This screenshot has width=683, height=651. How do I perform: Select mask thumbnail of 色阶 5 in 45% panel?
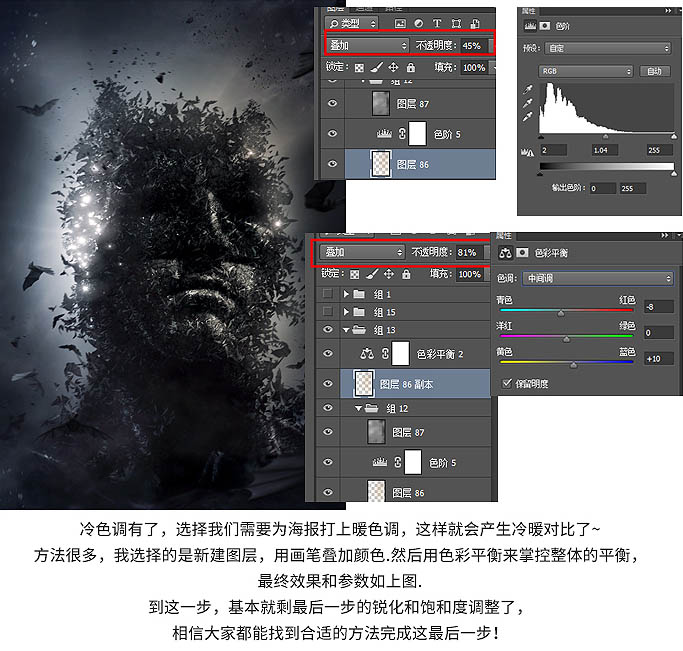(x=417, y=133)
